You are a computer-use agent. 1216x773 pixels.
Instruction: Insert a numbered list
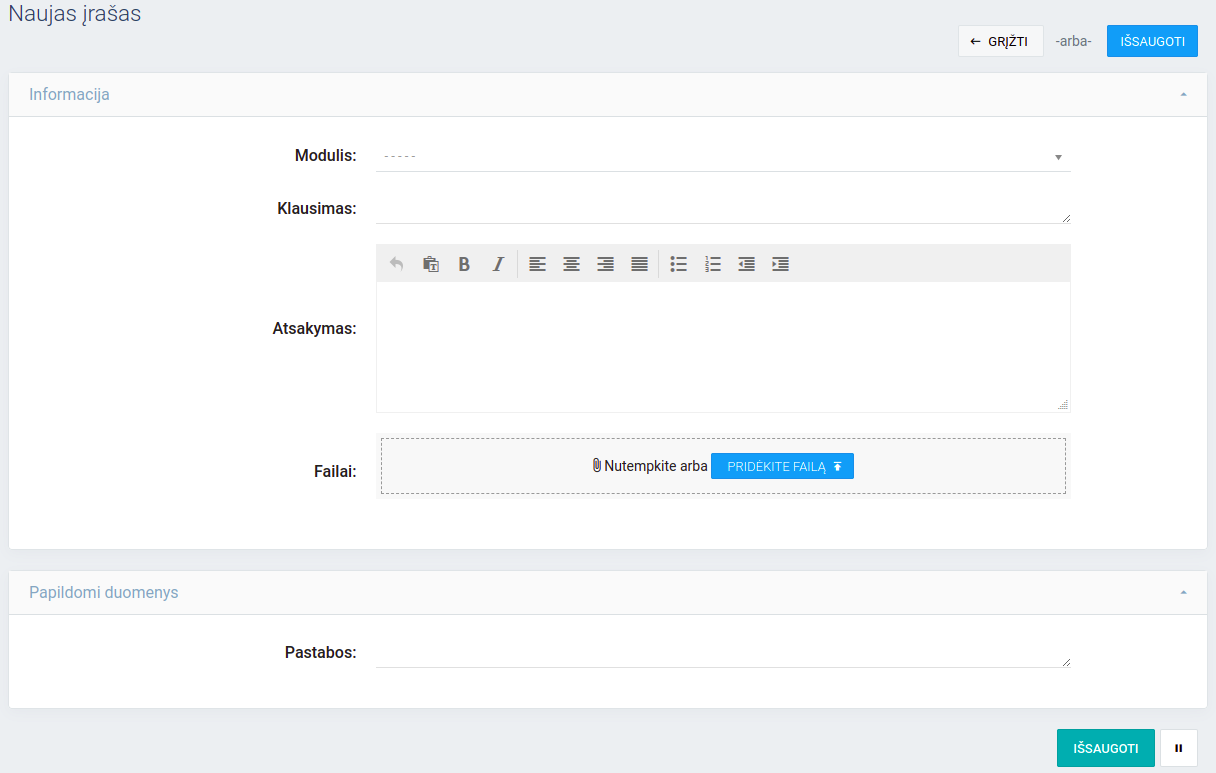click(x=712, y=264)
